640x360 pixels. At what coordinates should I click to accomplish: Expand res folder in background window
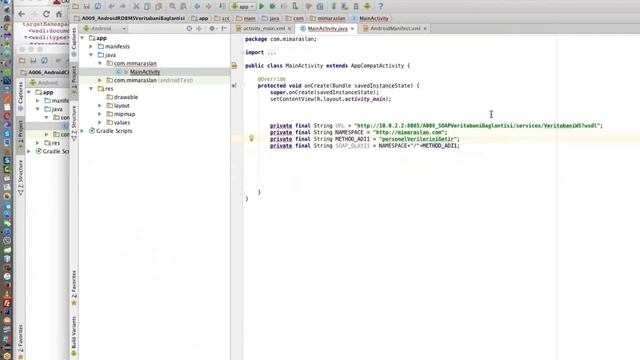click(x=38, y=143)
